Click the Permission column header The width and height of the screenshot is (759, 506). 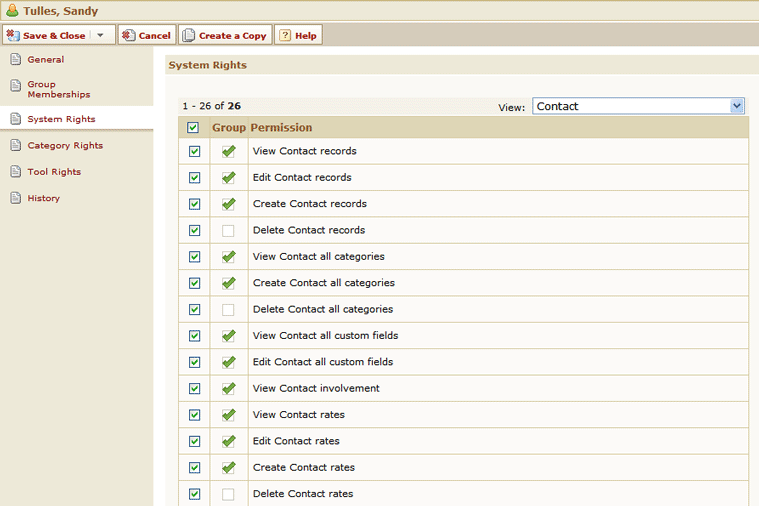point(281,127)
